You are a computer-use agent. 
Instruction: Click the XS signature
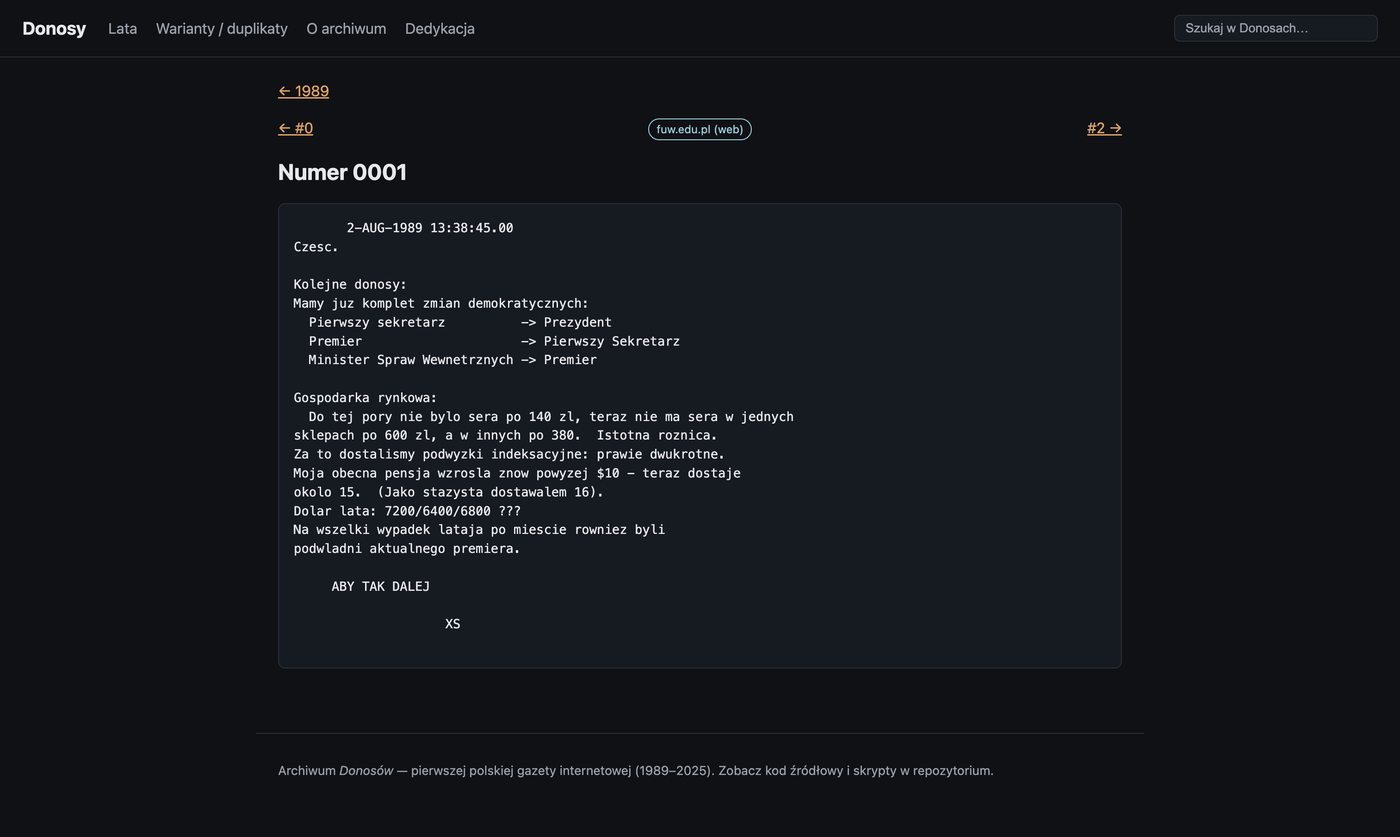[x=453, y=625]
